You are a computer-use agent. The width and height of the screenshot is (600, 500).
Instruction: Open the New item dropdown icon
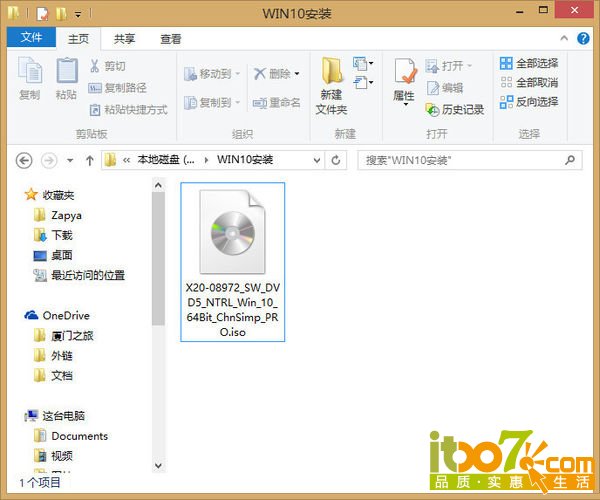[x=363, y=63]
